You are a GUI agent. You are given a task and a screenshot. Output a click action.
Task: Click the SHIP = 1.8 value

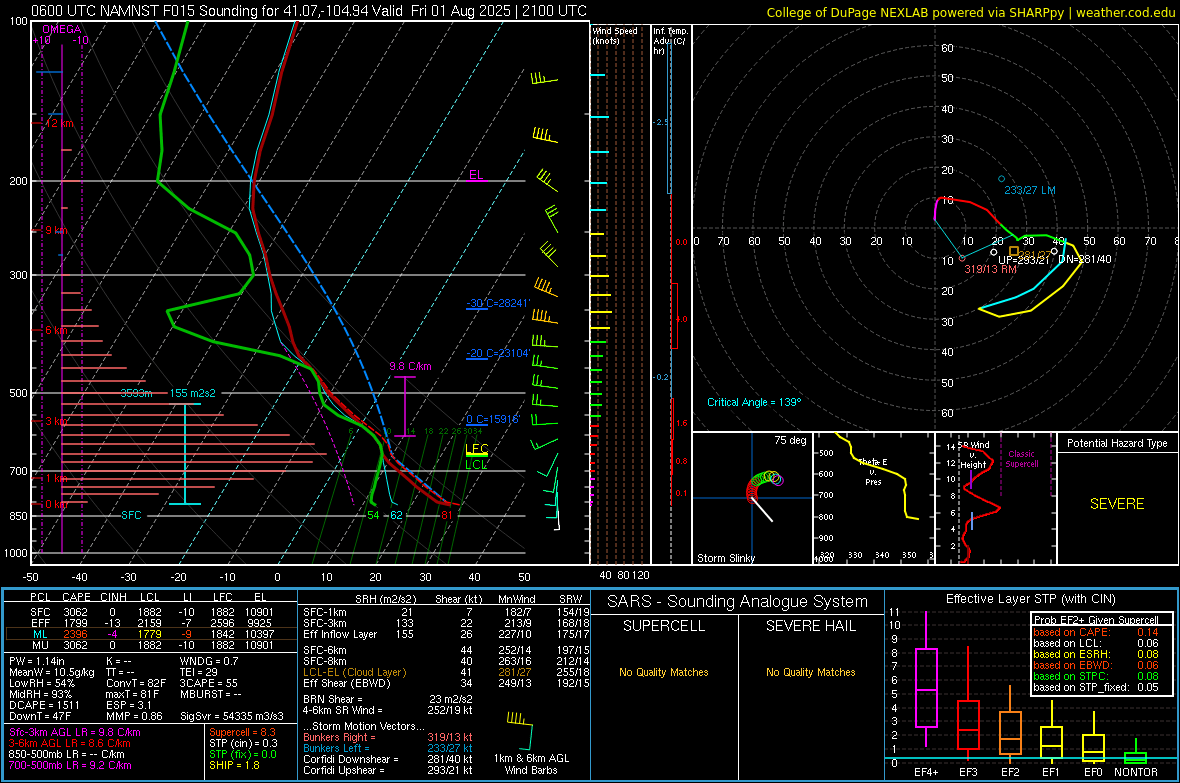(234, 765)
